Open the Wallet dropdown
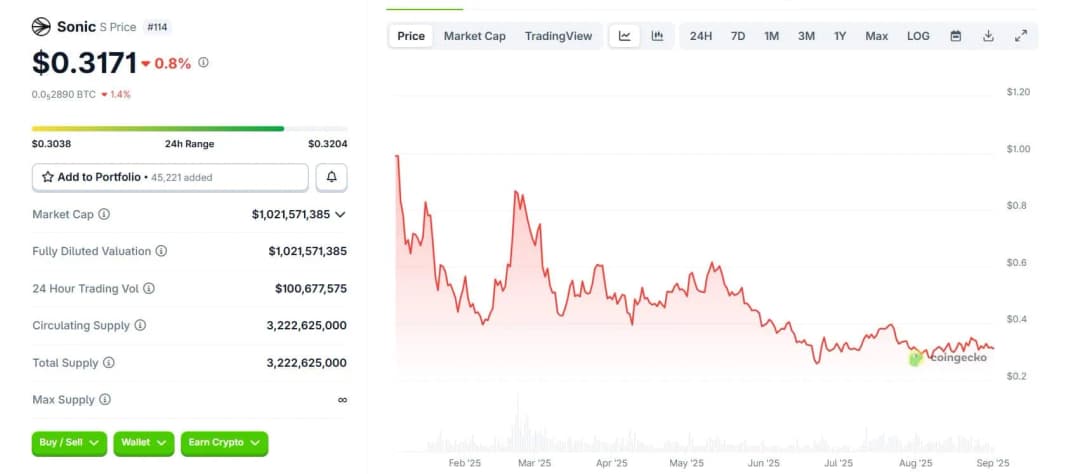1080x474 pixels. [x=143, y=442]
